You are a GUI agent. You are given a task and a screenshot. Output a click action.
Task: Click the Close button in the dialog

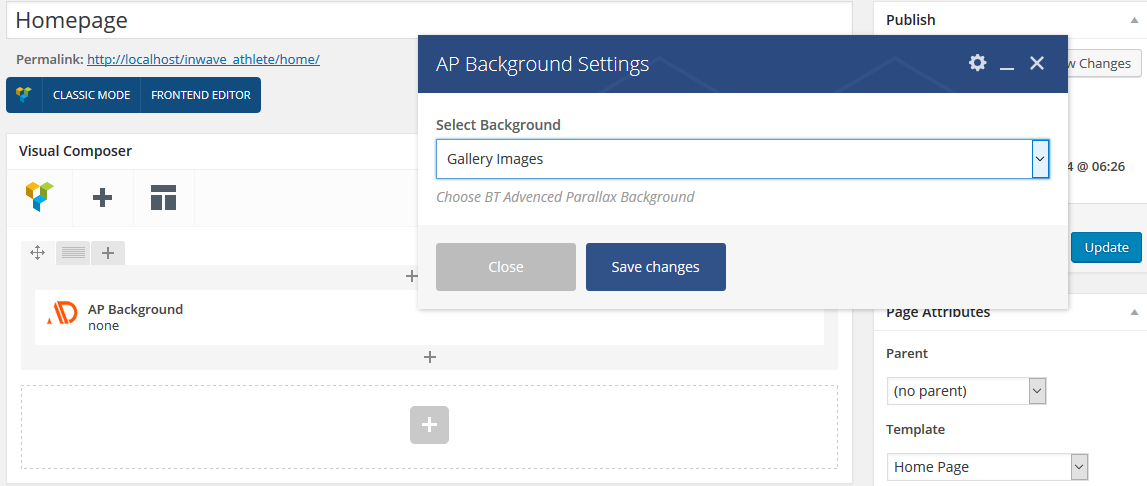click(x=505, y=267)
